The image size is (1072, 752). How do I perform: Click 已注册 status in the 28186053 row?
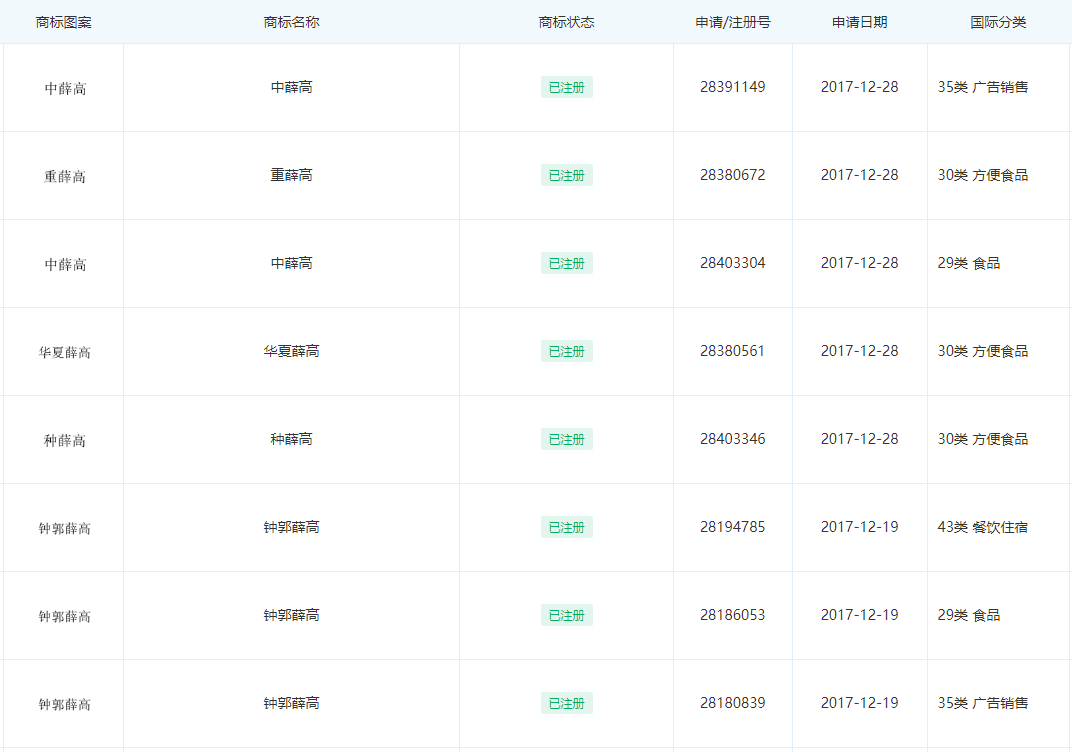pos(566,616)
